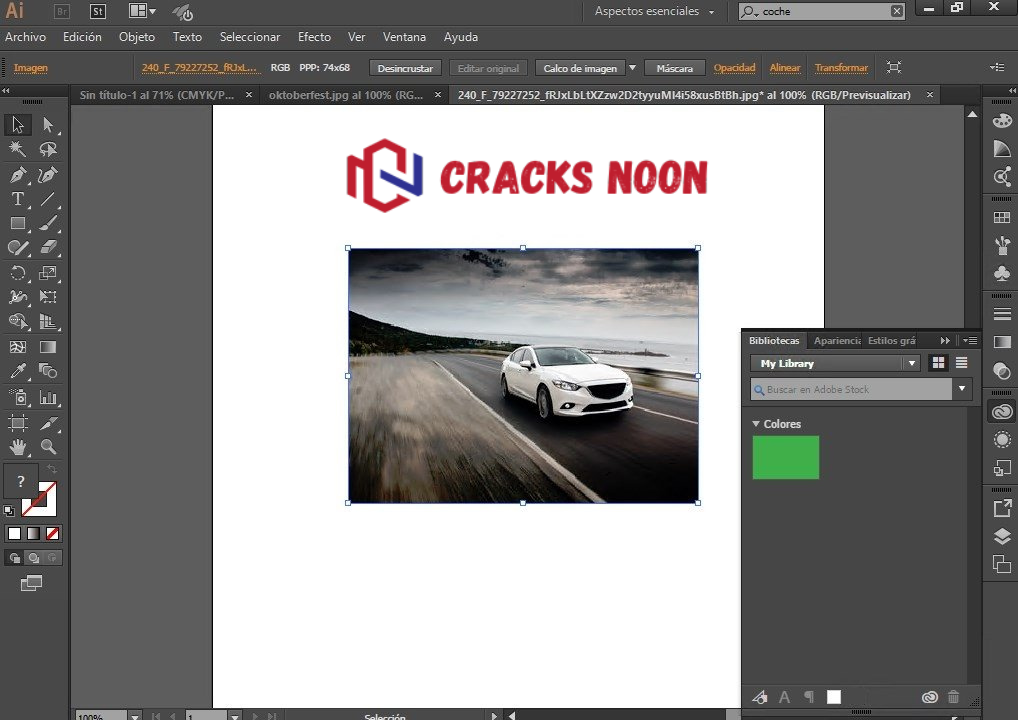Image resolution: width=1018 pixels, height=720 pixels.
Task: Activate the Type tool
Action: [x=18, y=199]
